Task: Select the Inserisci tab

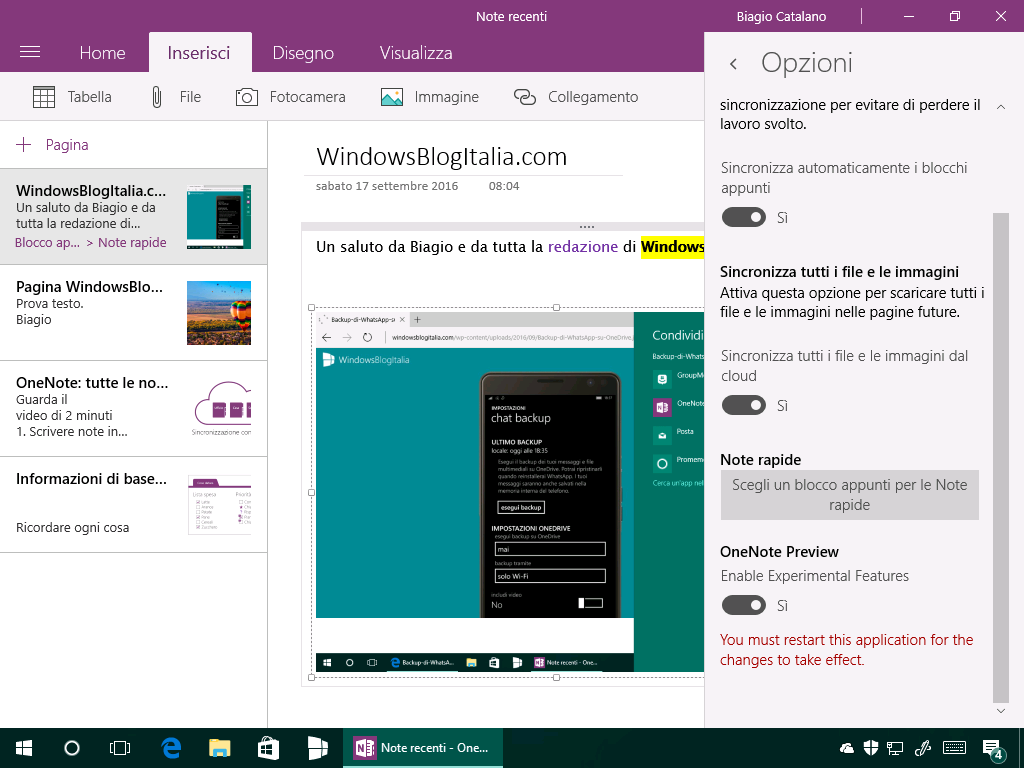Action: coord(199,53)
